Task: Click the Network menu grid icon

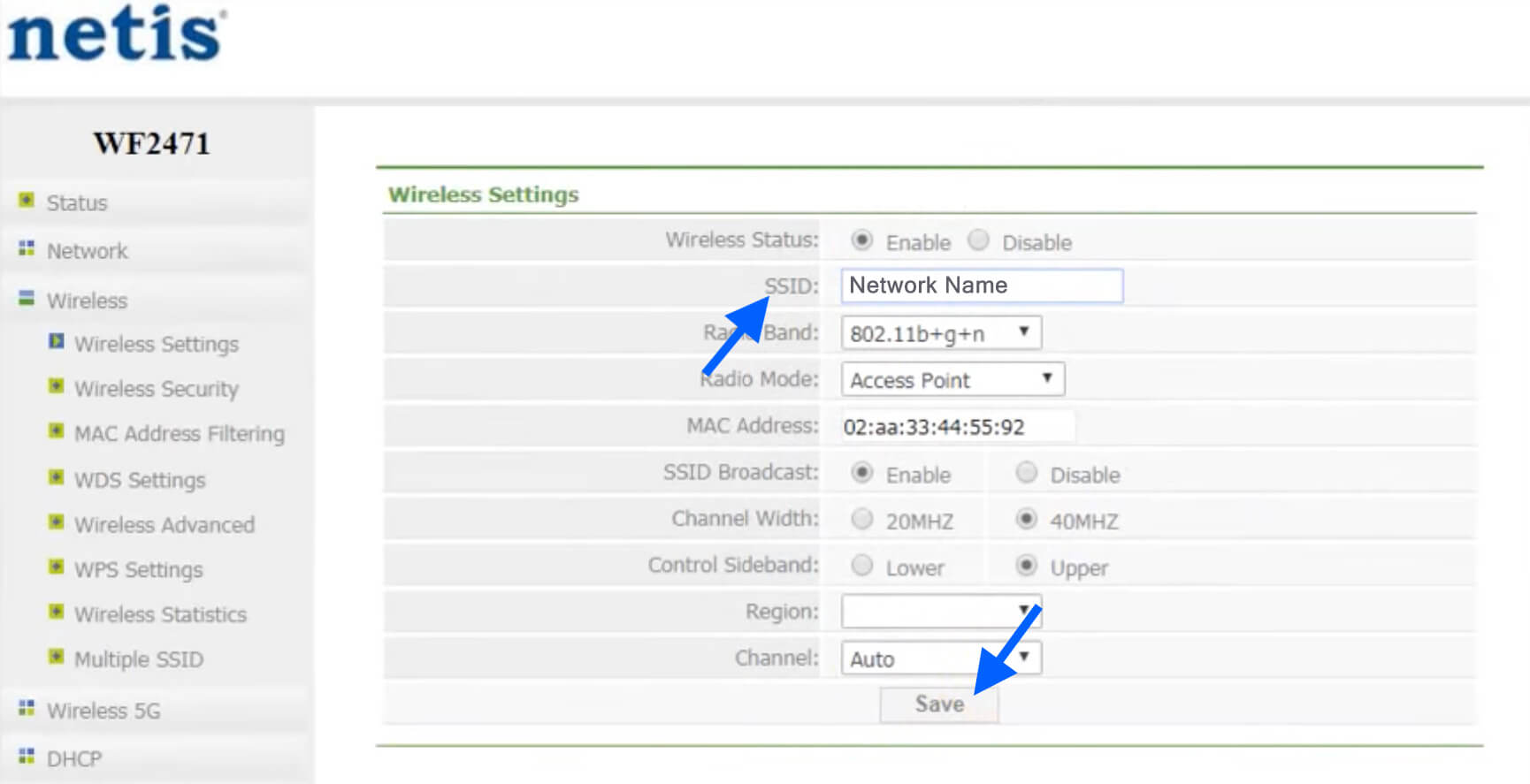Action: click(27, 249)
